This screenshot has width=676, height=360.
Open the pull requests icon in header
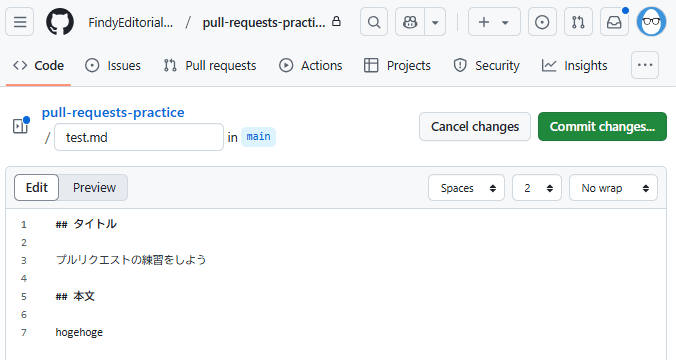tap(578, 22)
